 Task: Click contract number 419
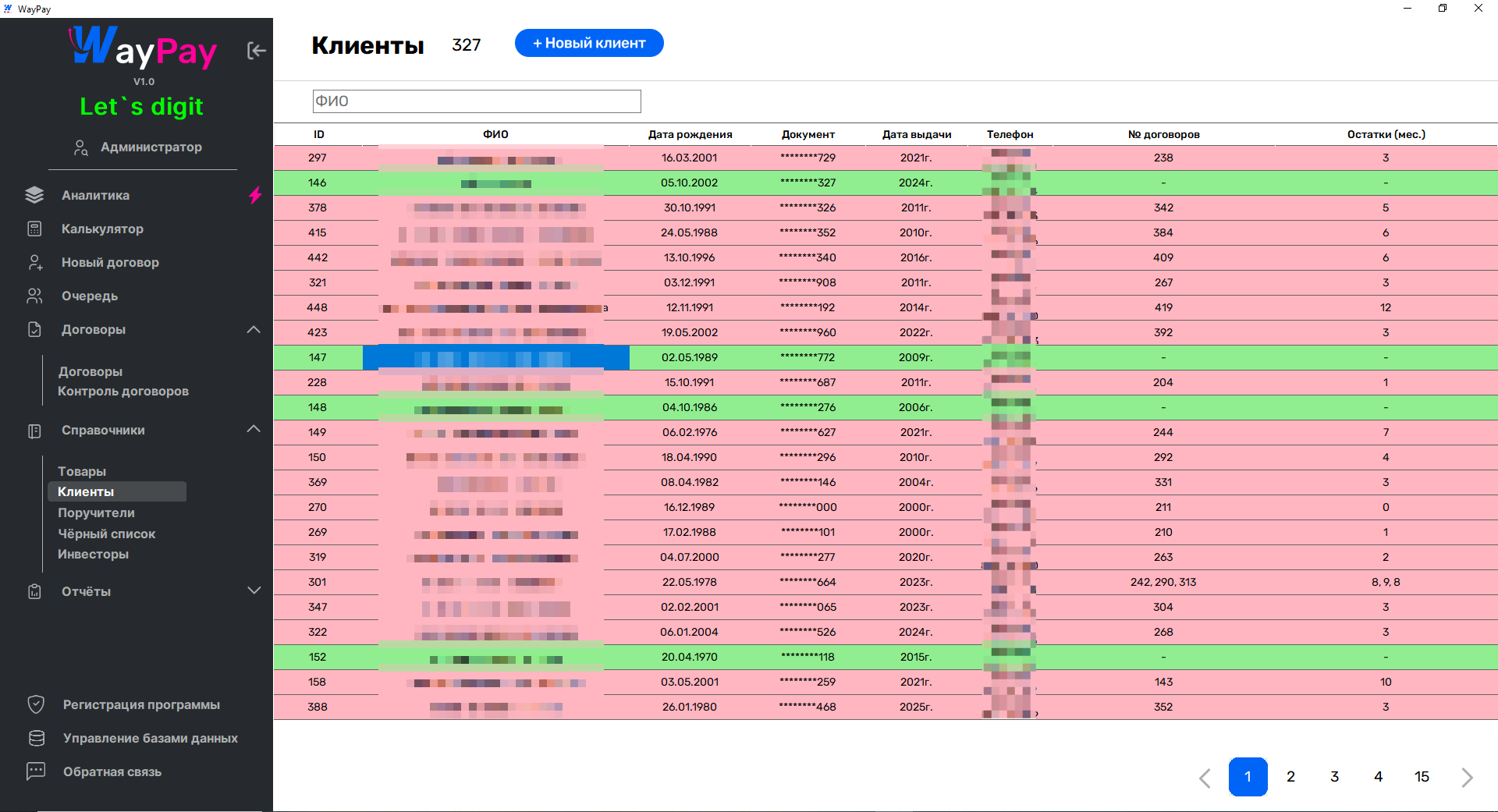coord(1163,307)
